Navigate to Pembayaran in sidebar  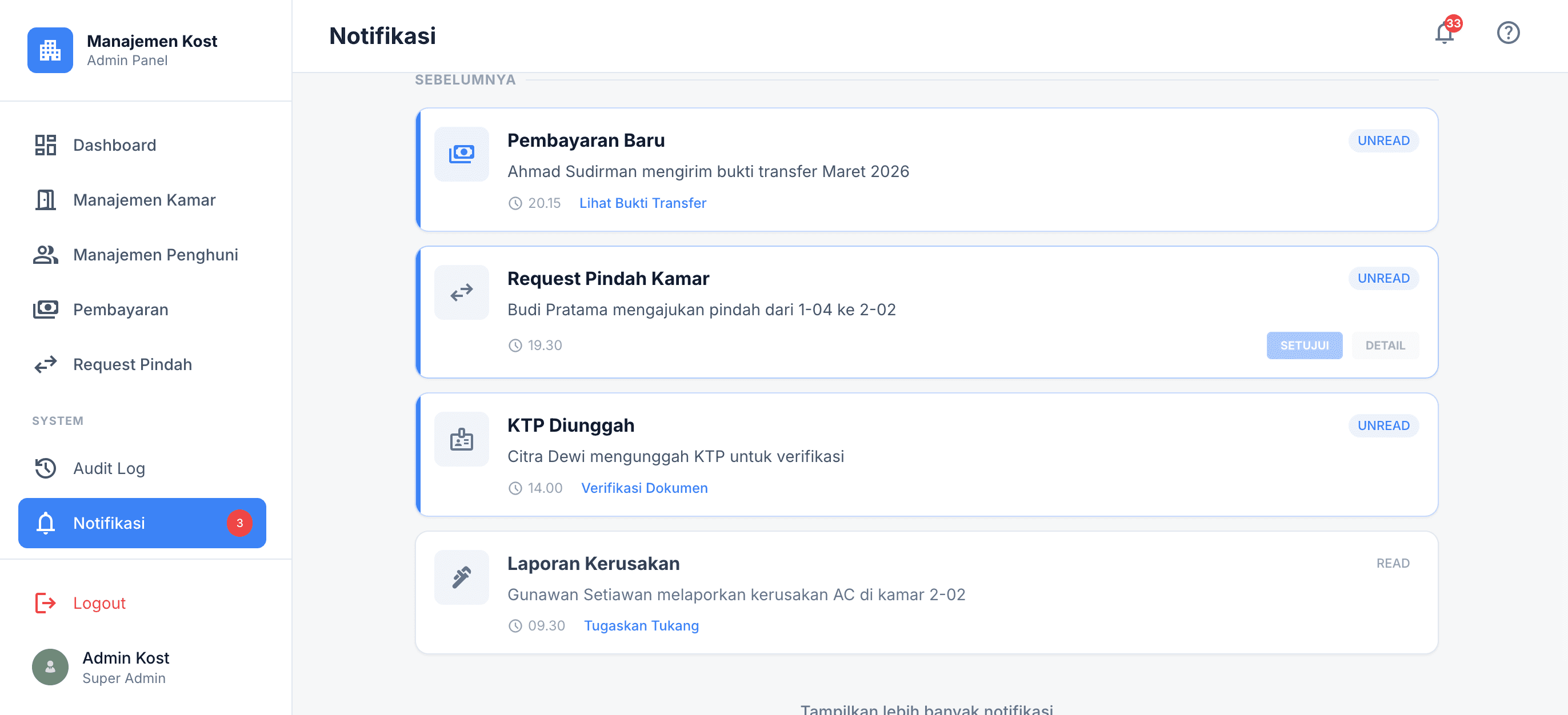[x=121, y=310]
